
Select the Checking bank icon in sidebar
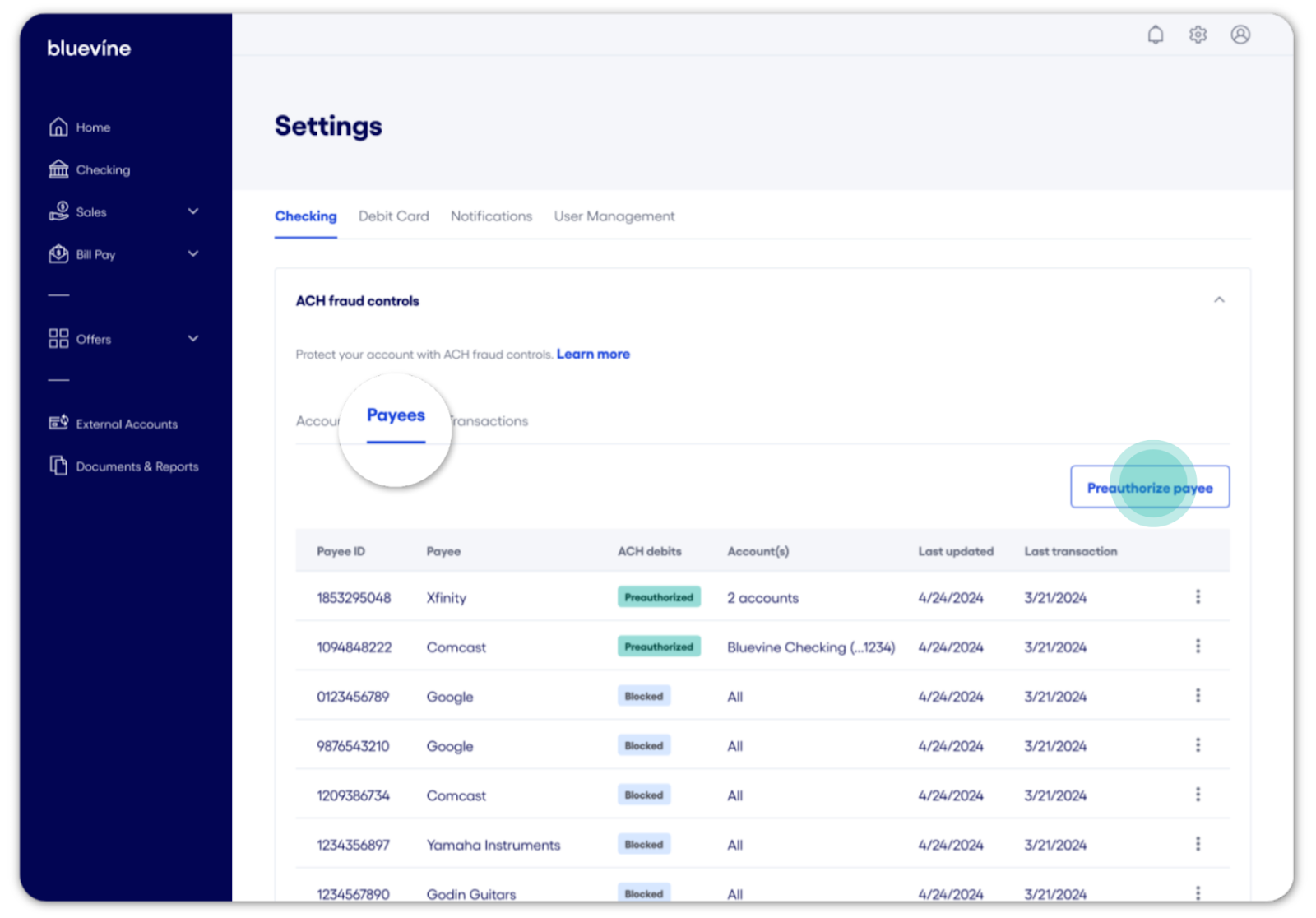[58, 169]
